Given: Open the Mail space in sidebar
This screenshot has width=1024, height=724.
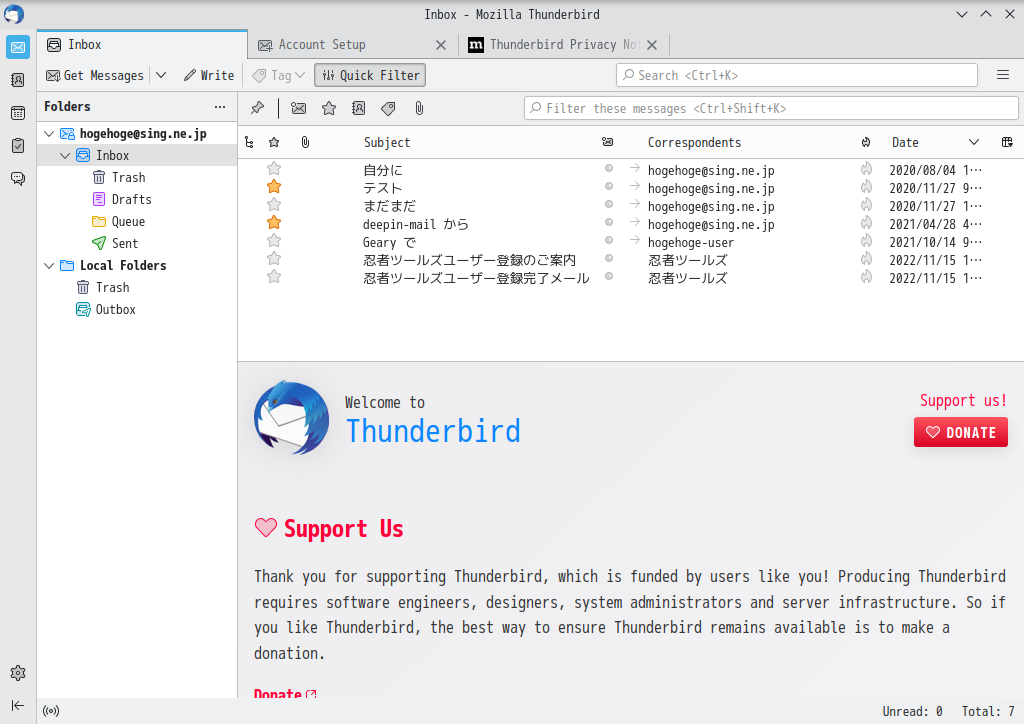Looking at the screenshot, I should point(18,48).
